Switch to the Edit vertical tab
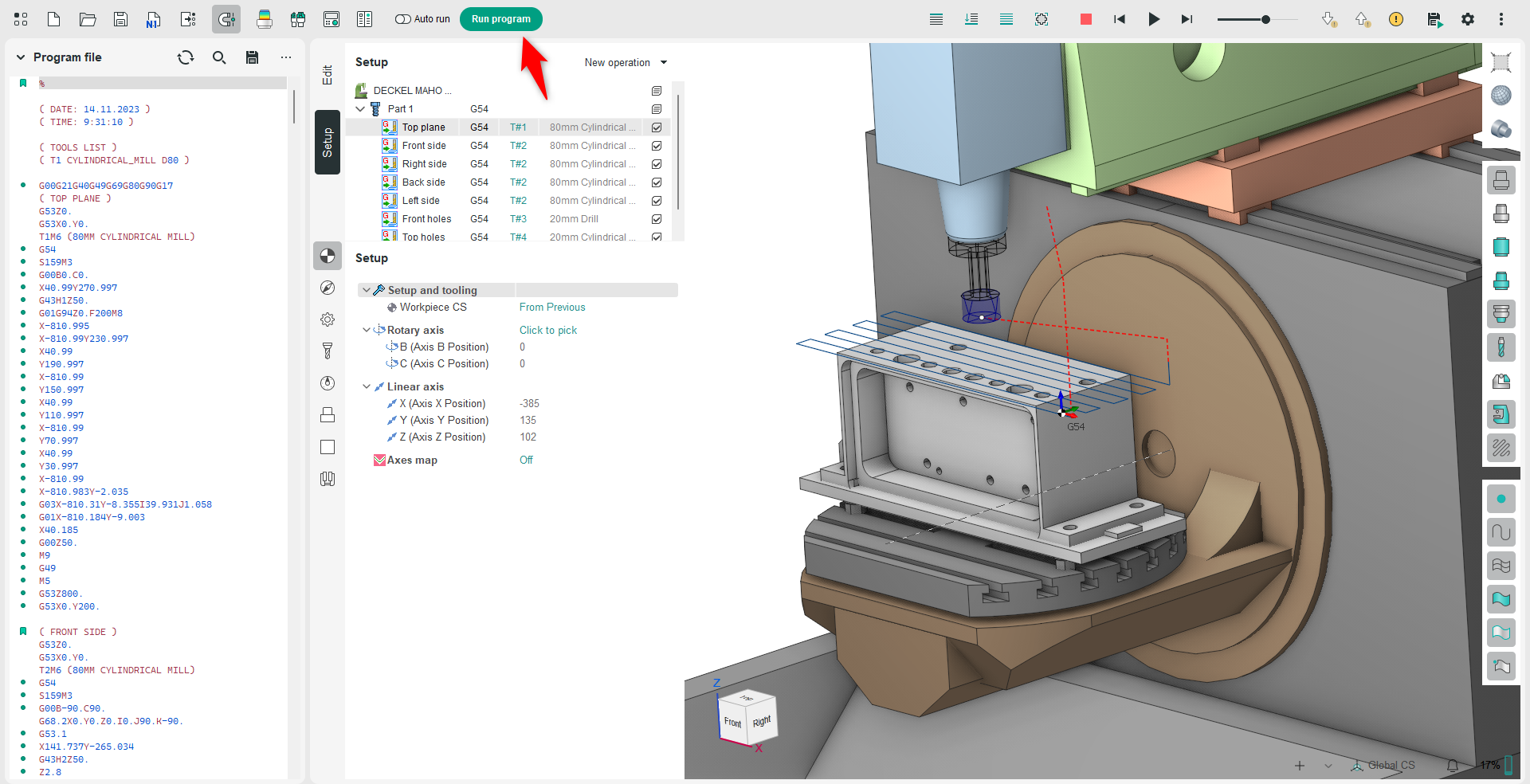Image resolution: width=1530 pixels, height=784 pixels. (x=328, y=75)
